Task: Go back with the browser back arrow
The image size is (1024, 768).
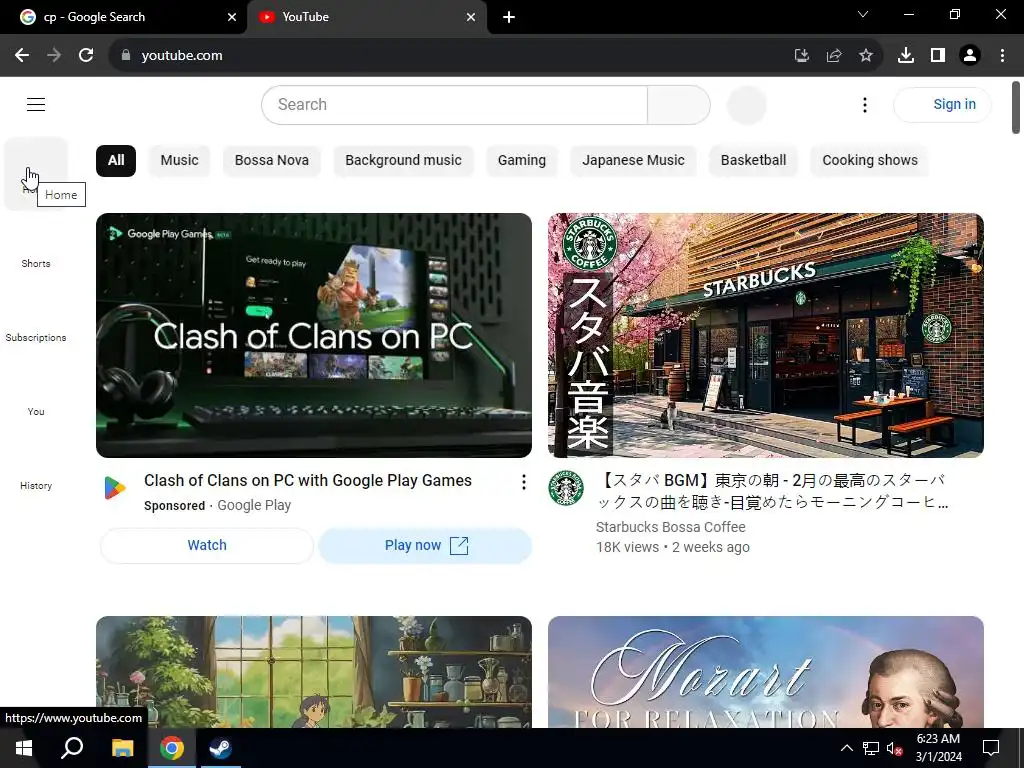Action: tap(22, 56)
